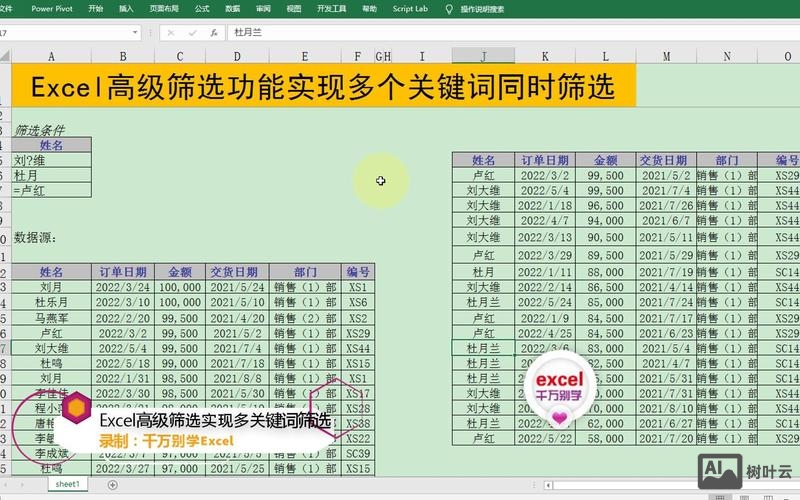This screenshot has width=800, height=500.
Task: Click the cancel (X) icon in formula bar
Action: pyautogui.click(x=171, y=33)
